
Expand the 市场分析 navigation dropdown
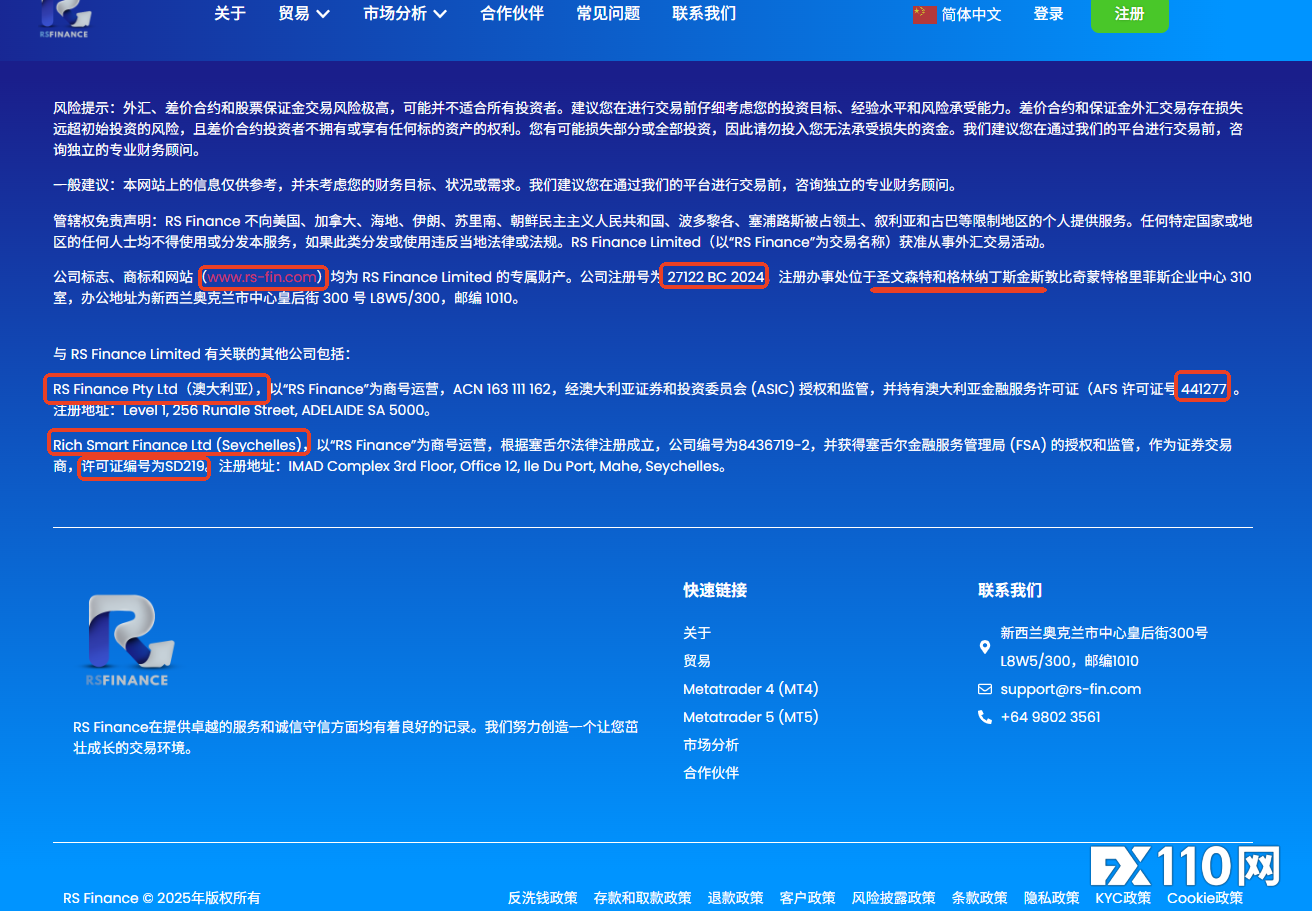coord(404,14)
